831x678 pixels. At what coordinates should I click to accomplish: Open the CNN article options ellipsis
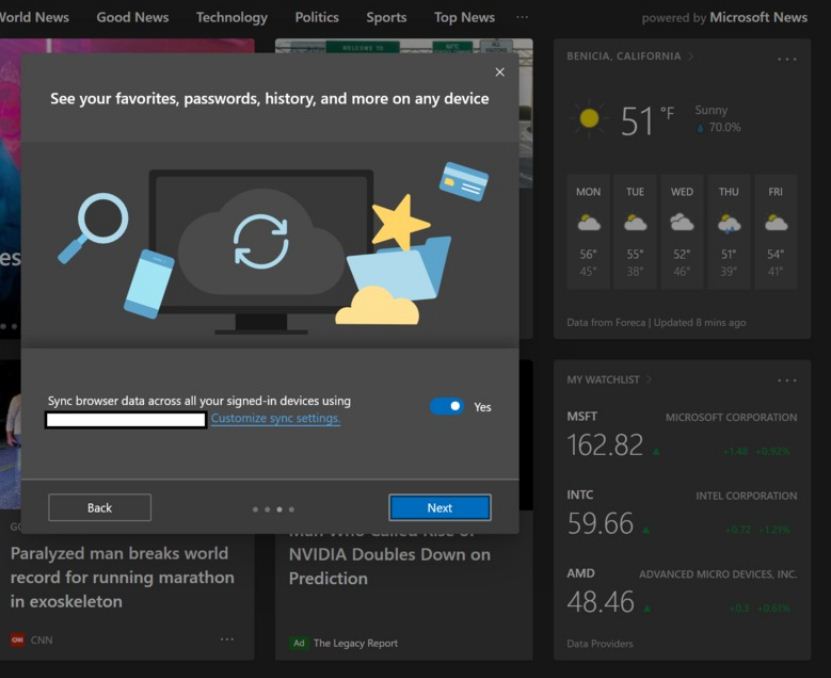pyautogui.click(x=227, y=639)
